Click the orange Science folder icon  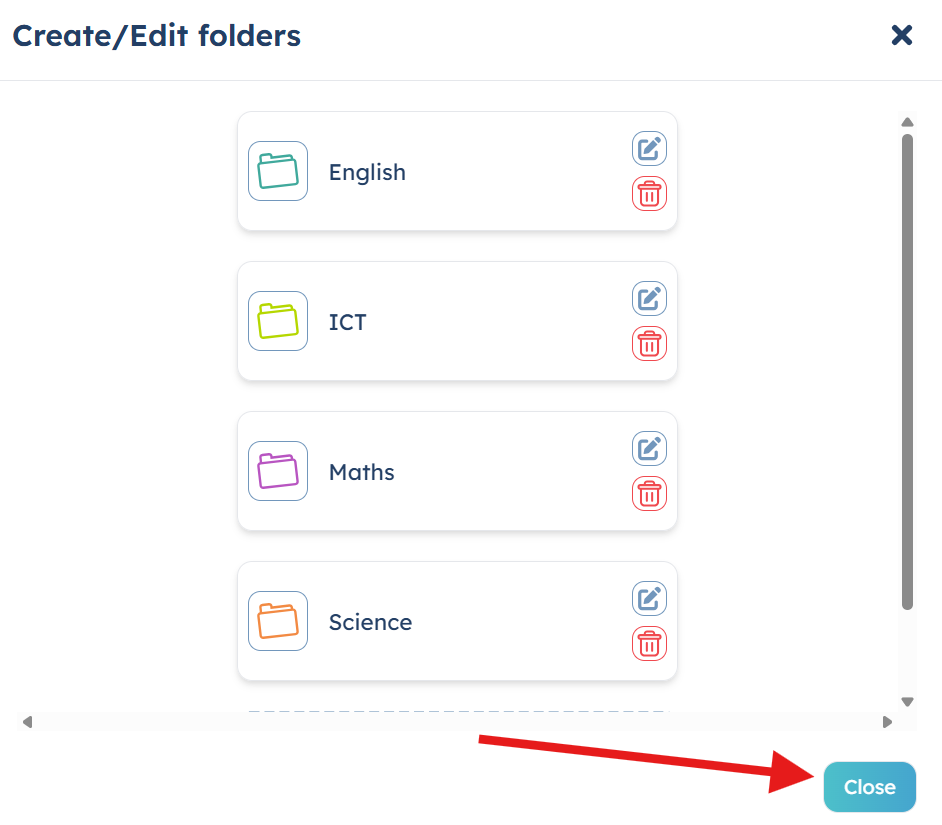pos(278,621)
